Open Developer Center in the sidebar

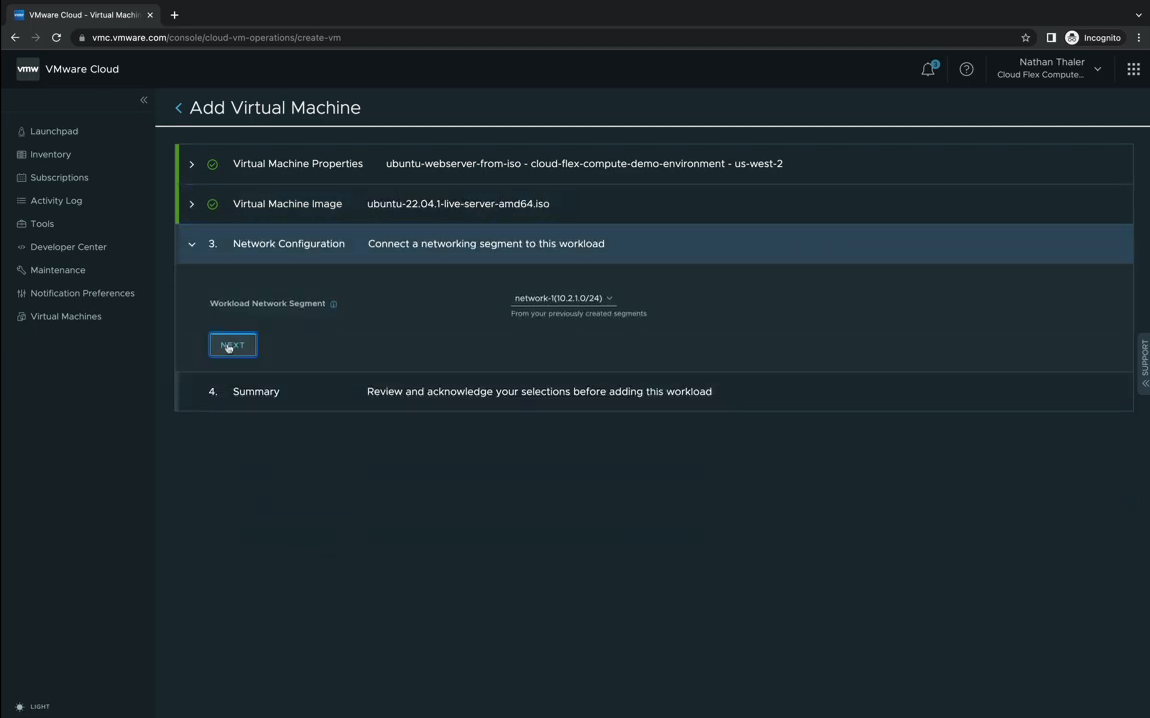[68, 247]
